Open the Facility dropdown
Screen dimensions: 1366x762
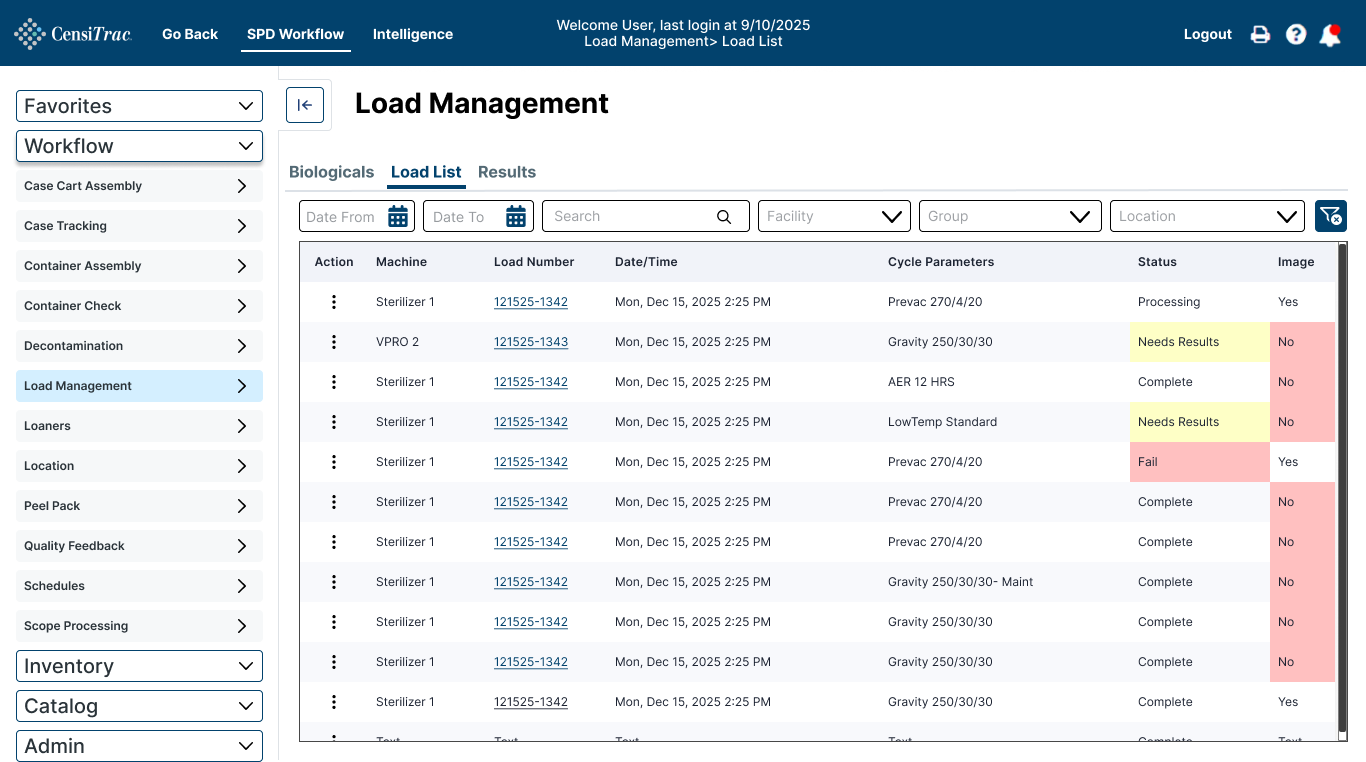(834, 216)
